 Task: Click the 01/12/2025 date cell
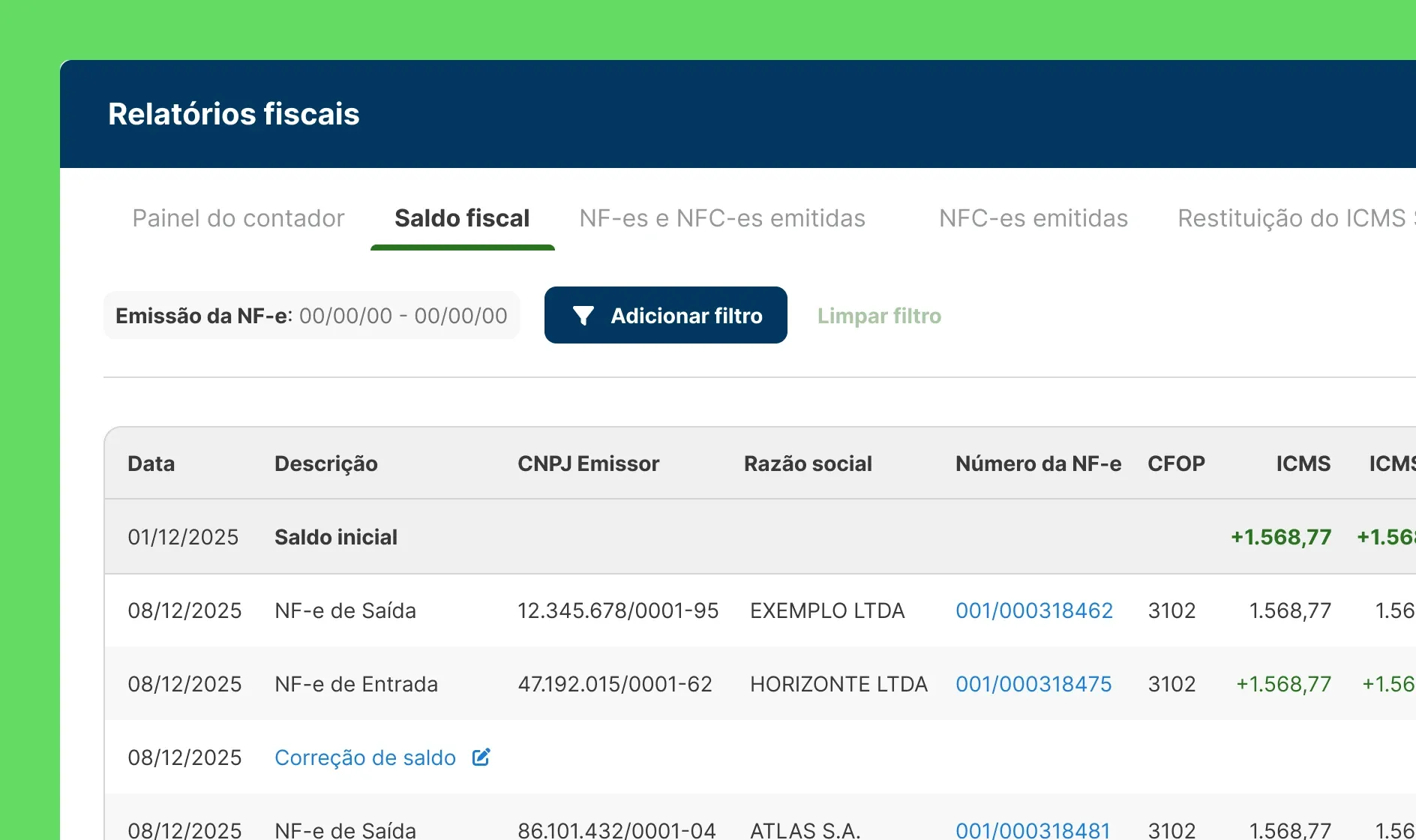(183, 537)
